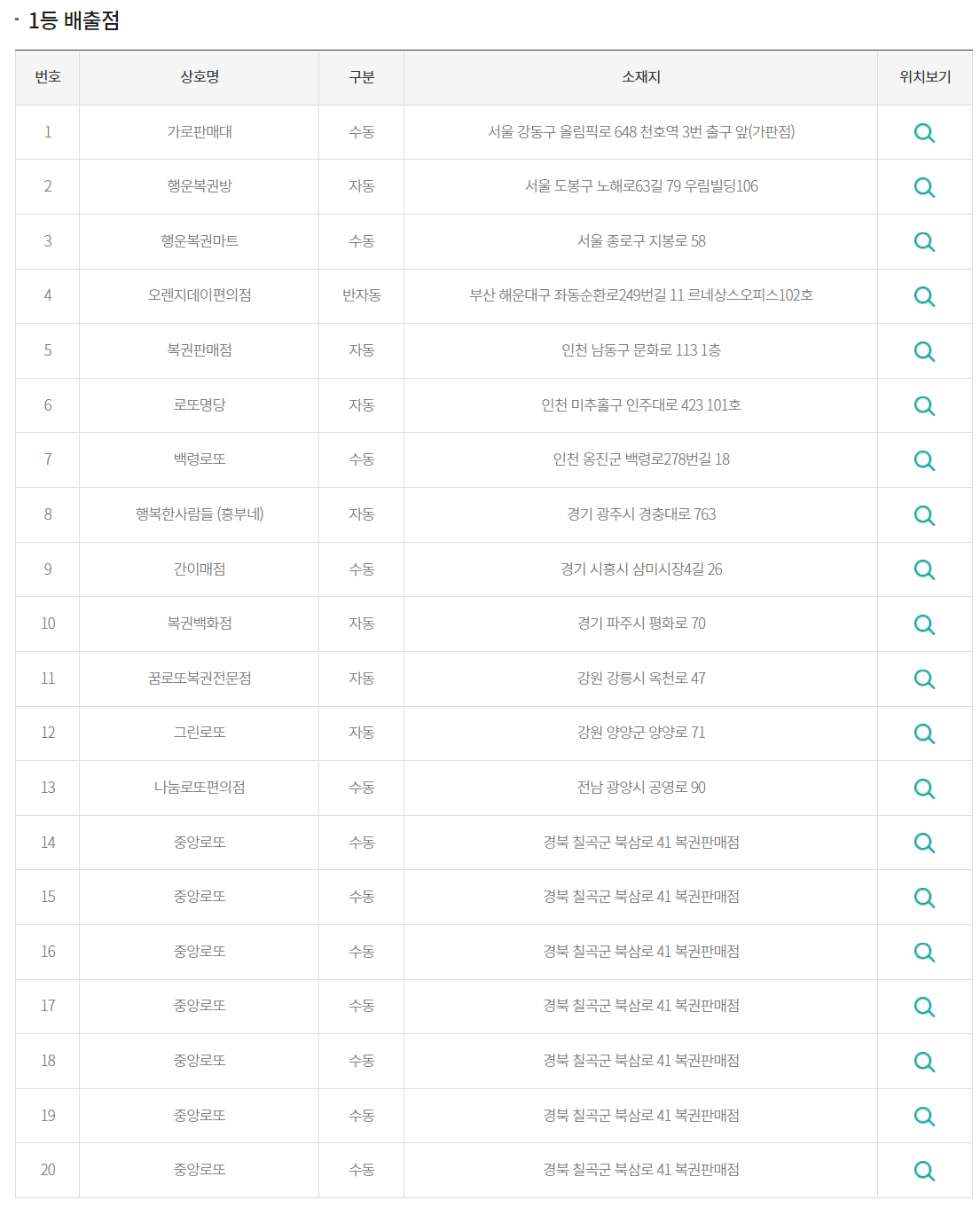Show map for the last 중앙로또 row

pyautogui.click(x=925, y=1170)
